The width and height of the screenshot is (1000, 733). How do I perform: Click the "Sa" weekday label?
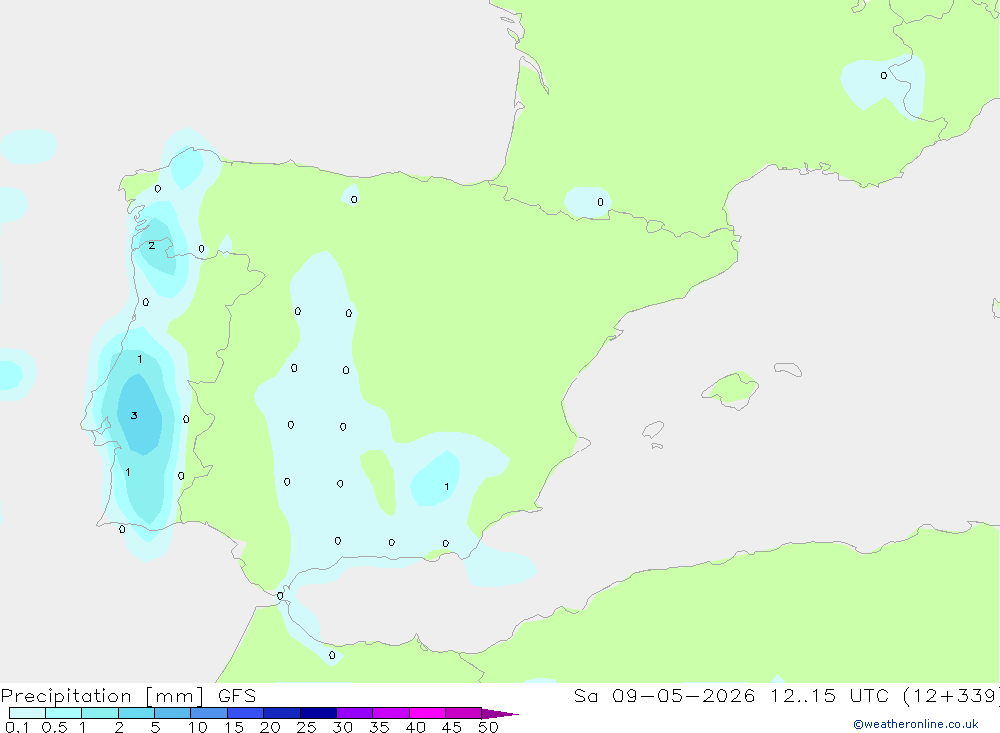[585, 695]
